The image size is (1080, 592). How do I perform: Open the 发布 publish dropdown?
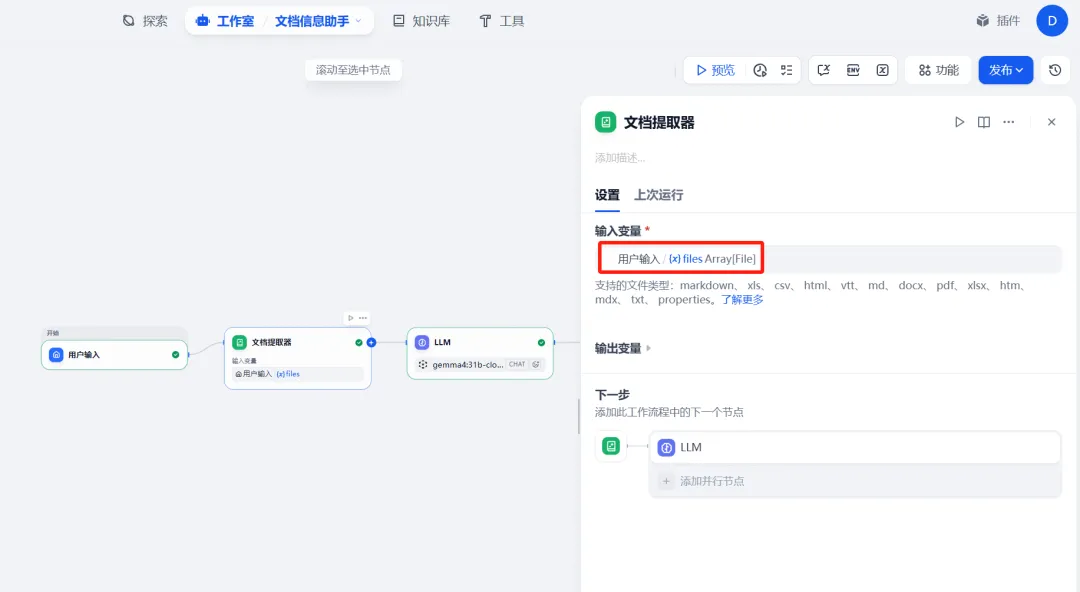1006,70
